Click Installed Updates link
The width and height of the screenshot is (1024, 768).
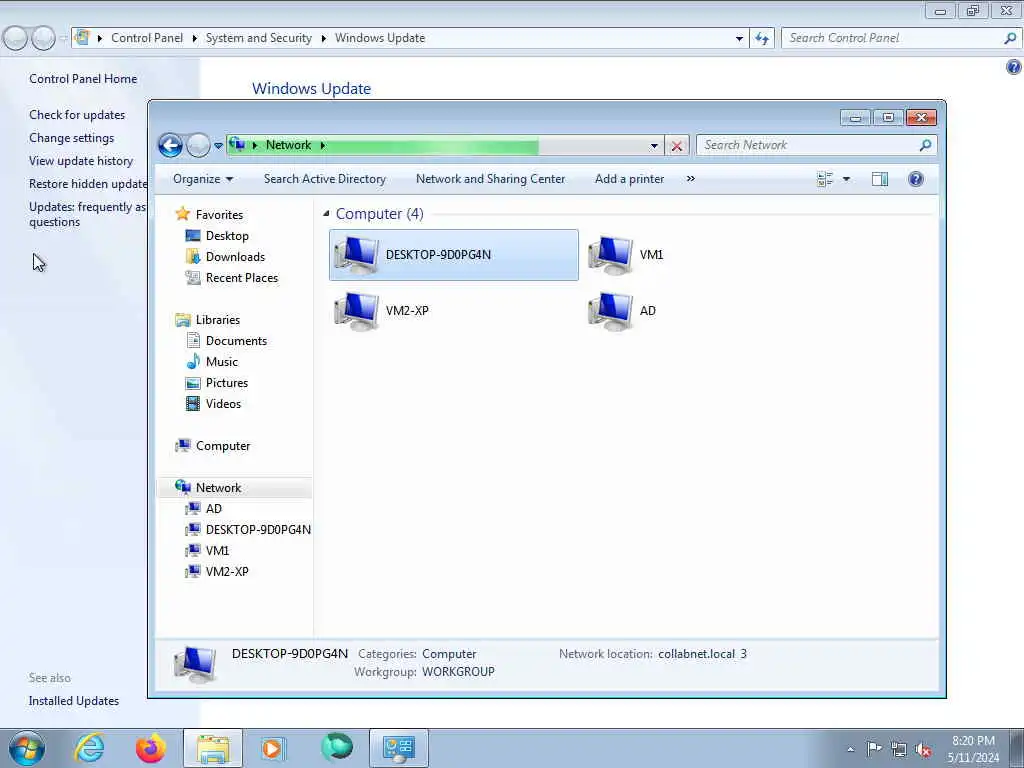74,701
